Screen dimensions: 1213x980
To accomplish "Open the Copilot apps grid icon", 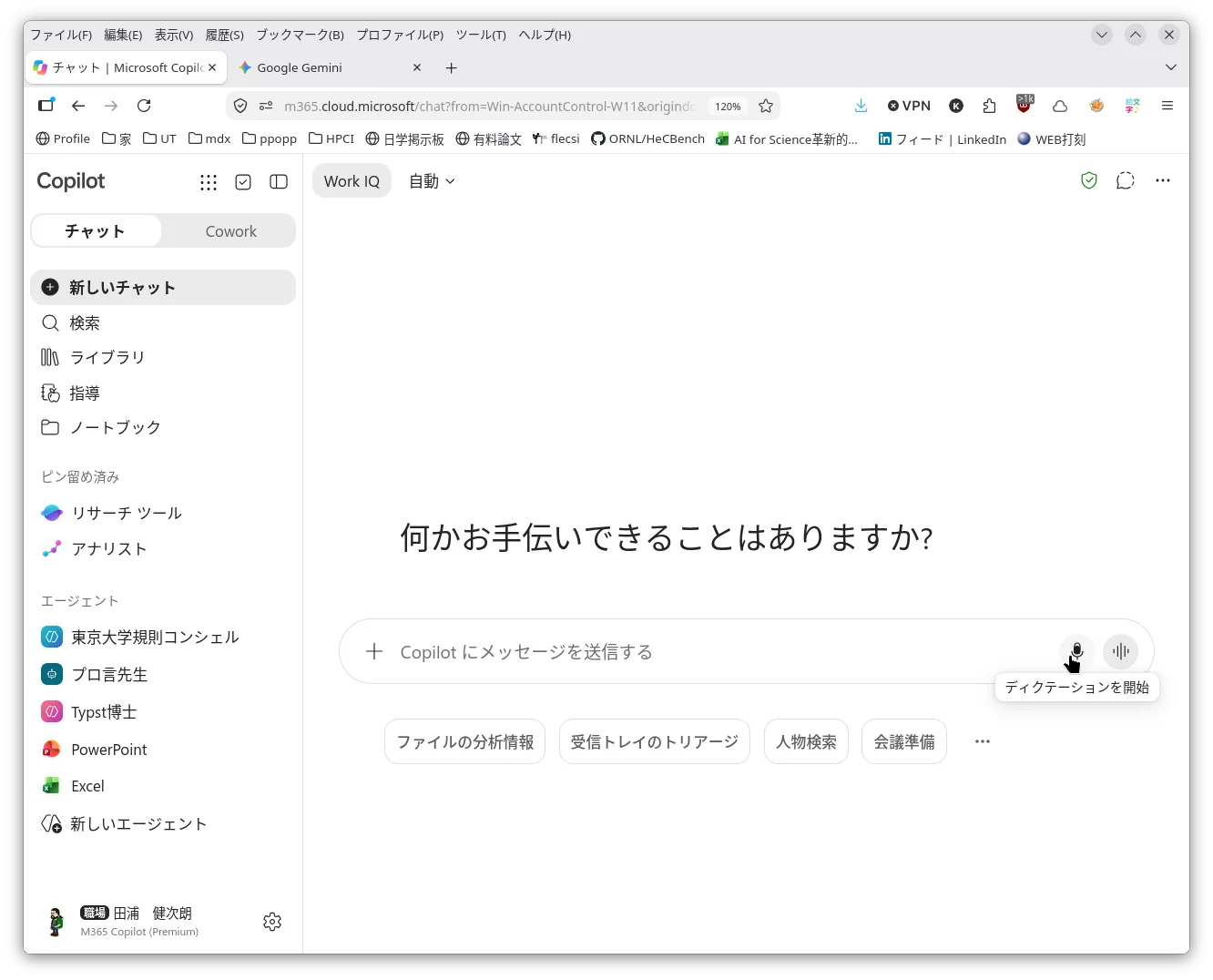I will (209, 182).
